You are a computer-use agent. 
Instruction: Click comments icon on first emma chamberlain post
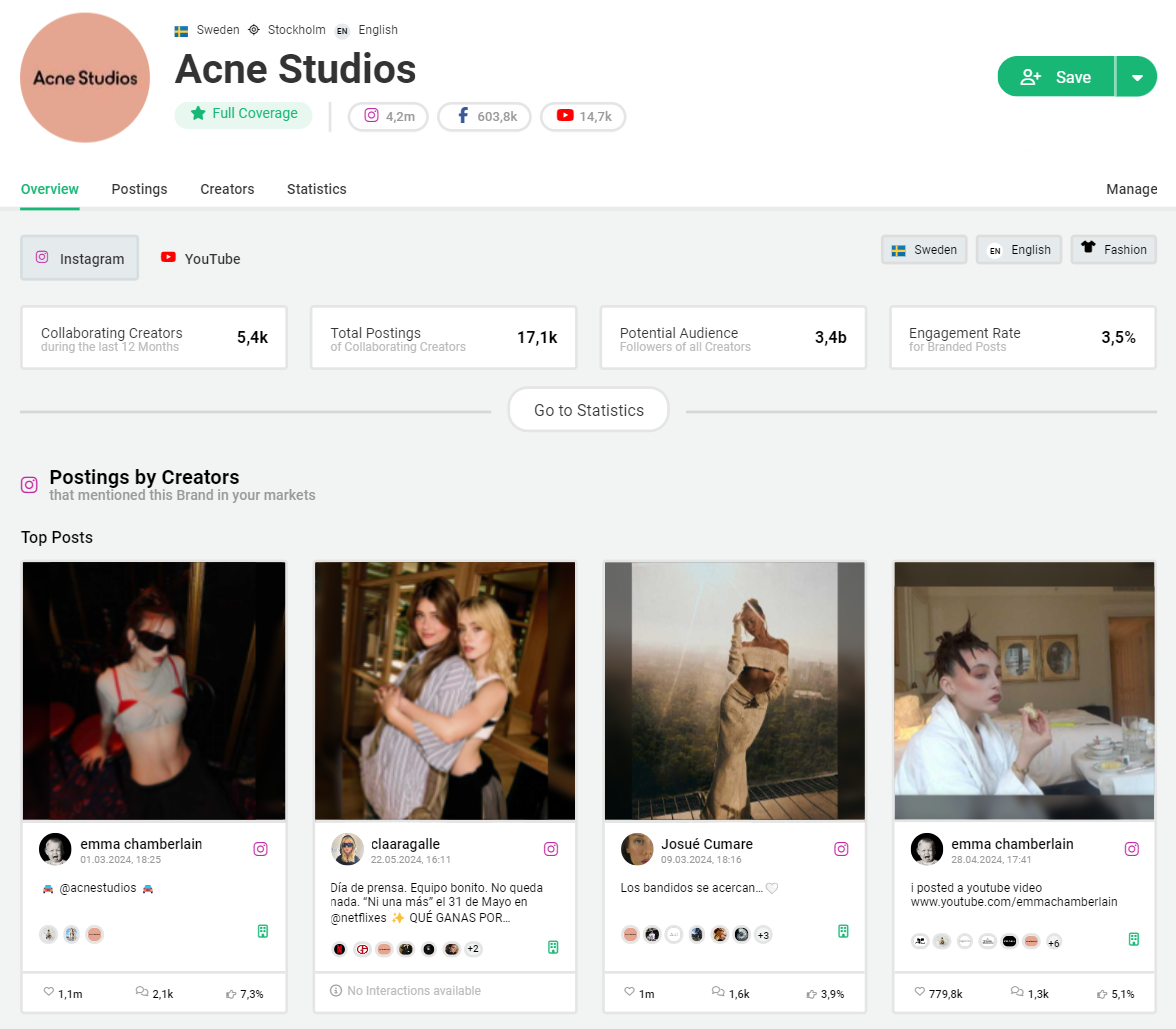coord(141,993)
